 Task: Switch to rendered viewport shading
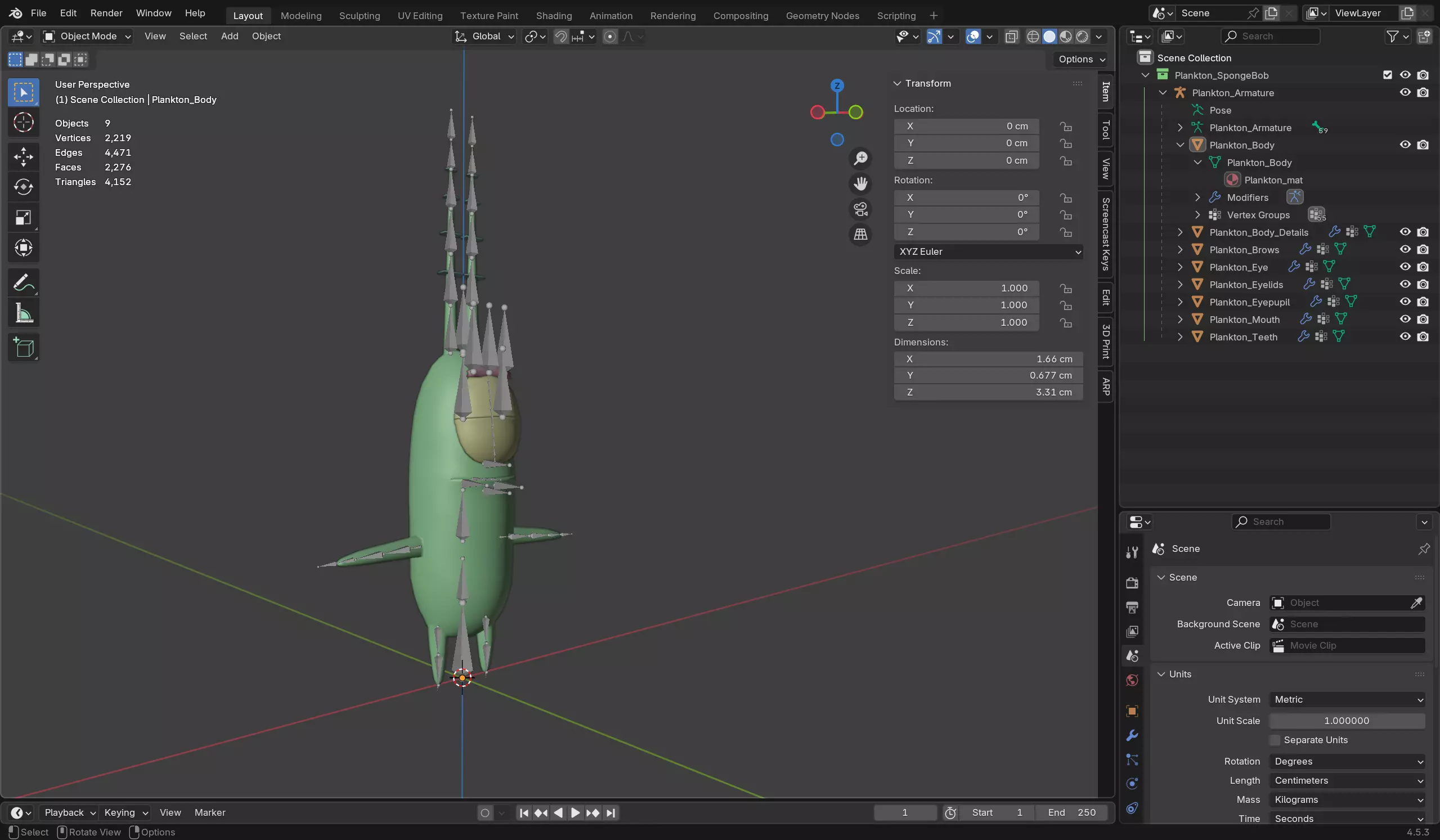click(1082, 37)
